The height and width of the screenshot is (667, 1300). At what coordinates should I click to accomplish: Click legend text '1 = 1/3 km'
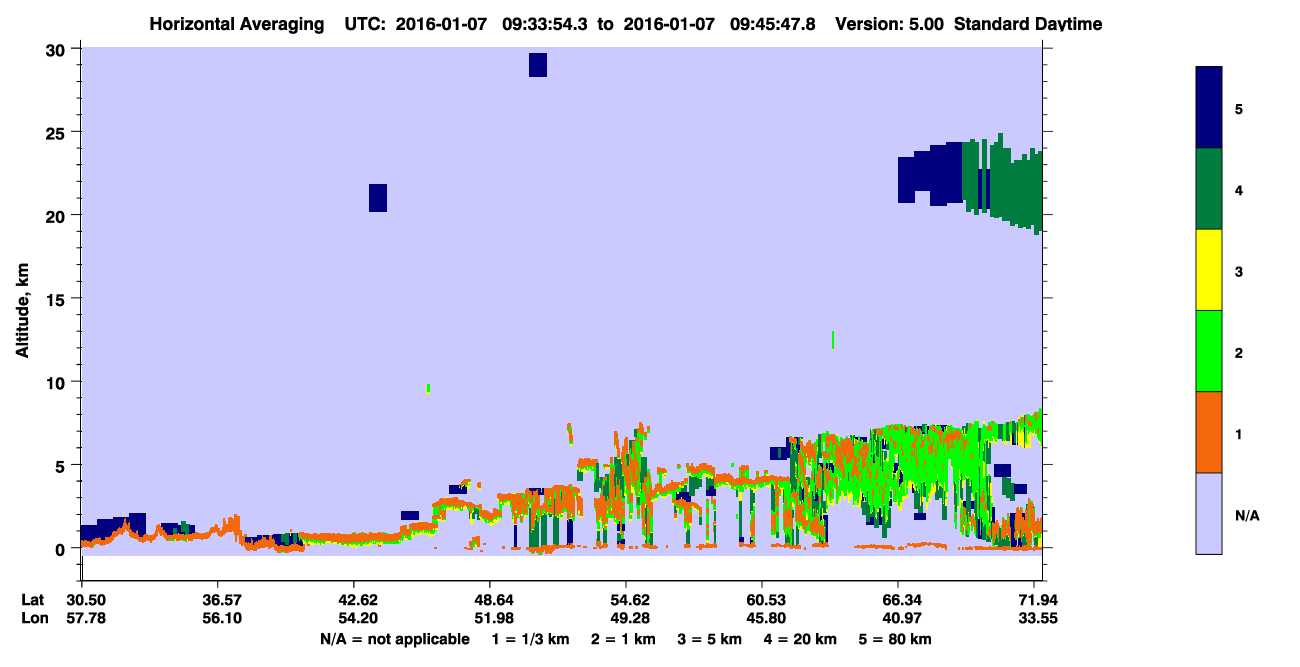(530, 639)
